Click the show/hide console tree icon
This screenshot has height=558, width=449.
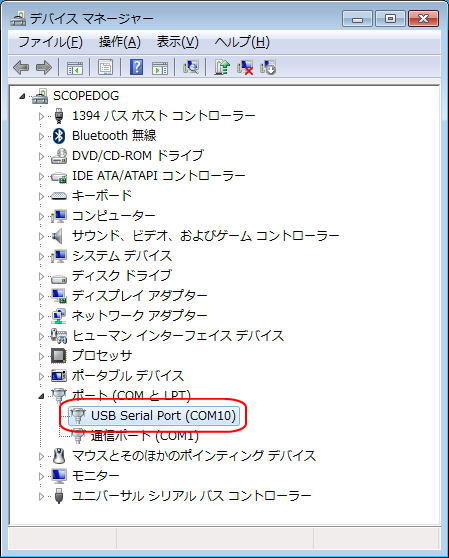click(x=75, y=67)
